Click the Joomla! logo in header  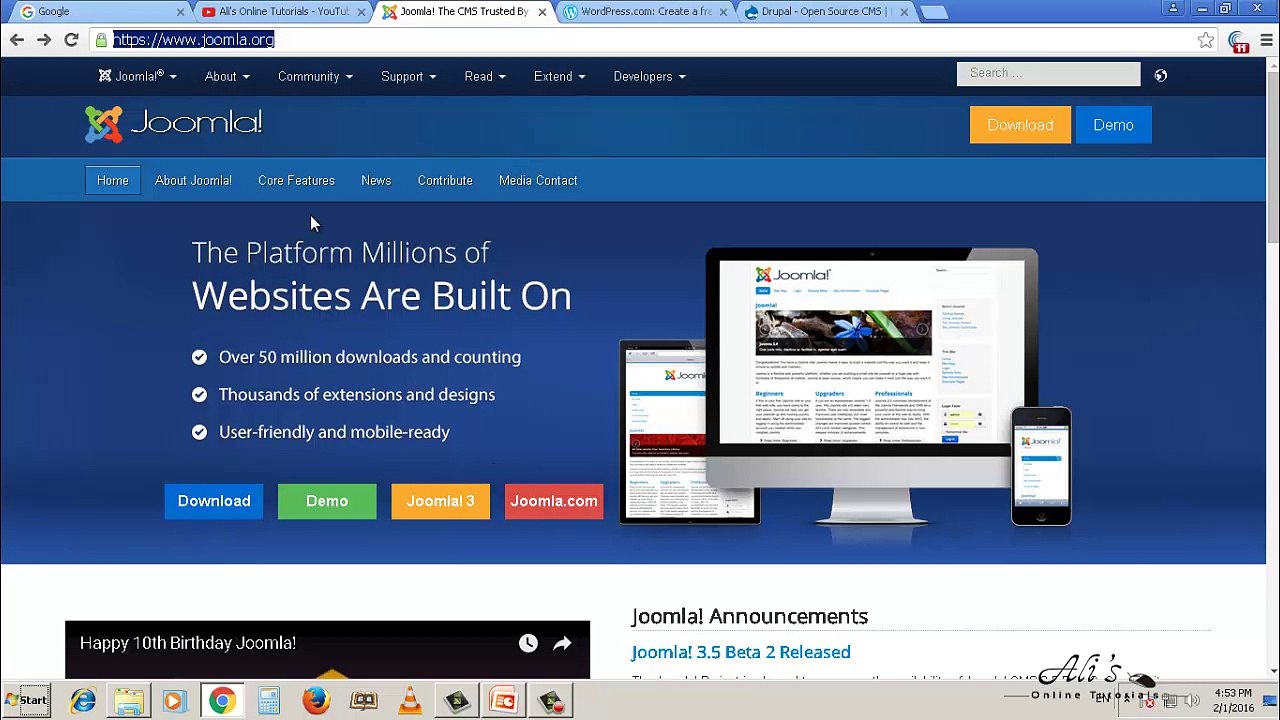[x=173, y=124]
